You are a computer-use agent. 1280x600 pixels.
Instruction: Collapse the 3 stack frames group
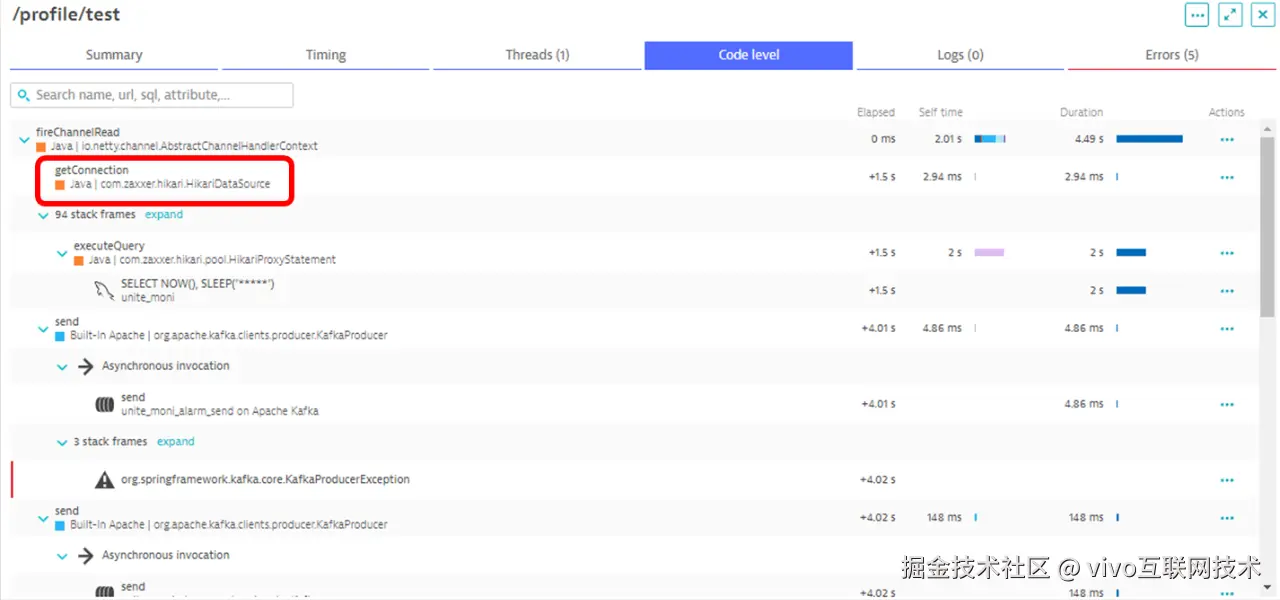62,442
